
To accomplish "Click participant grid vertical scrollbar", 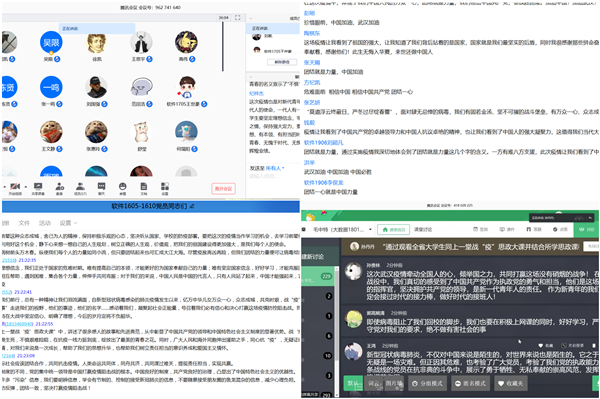I will click(223, 47).
